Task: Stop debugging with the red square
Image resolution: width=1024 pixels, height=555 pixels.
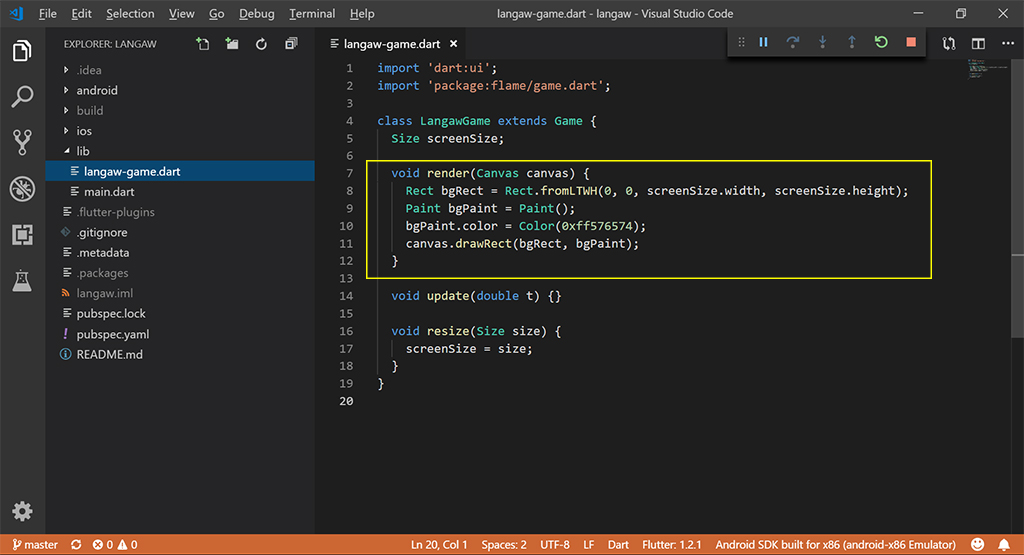Action: (x=910, y=43)
